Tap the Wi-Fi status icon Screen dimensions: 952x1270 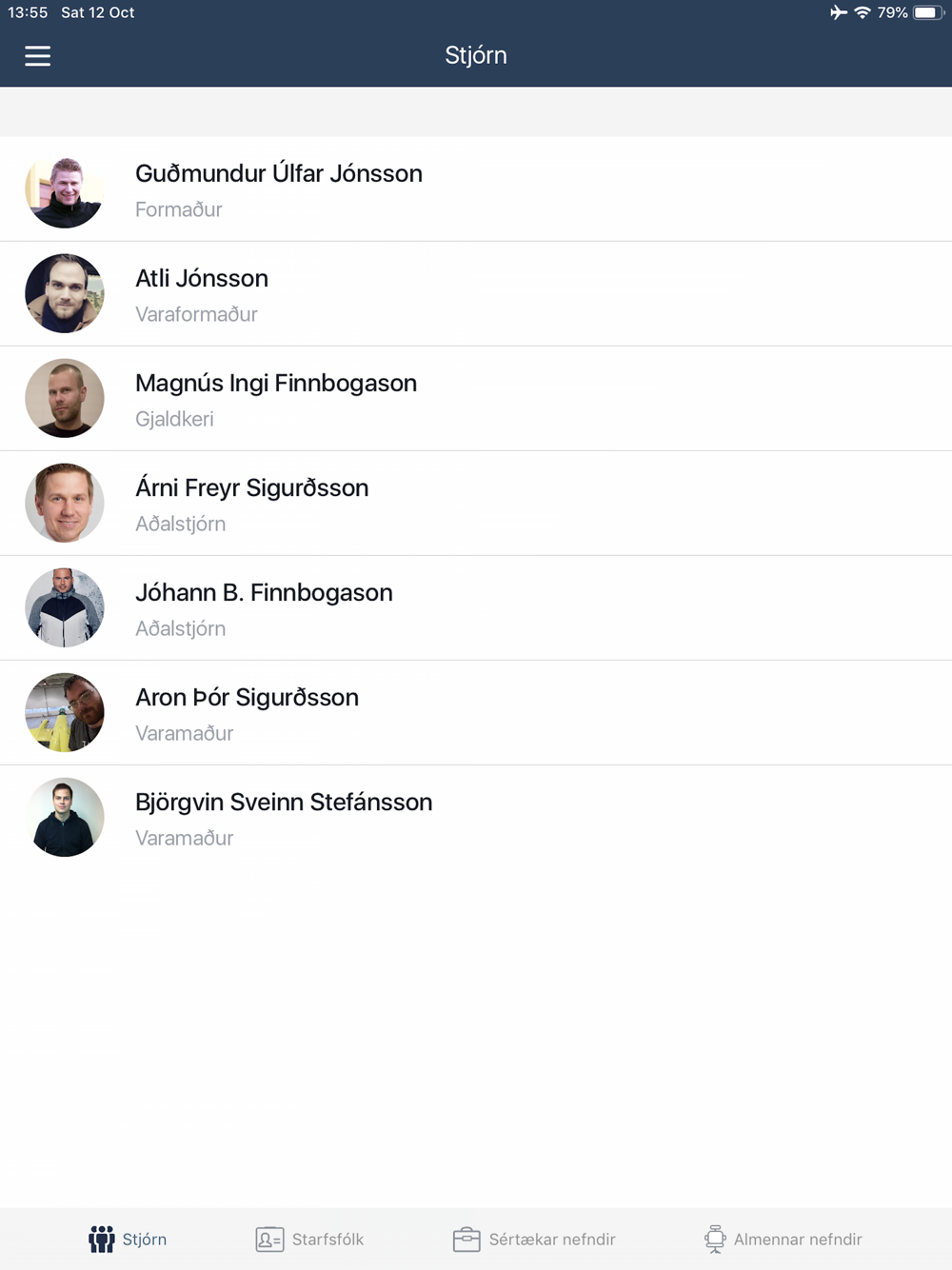[863, 12]
